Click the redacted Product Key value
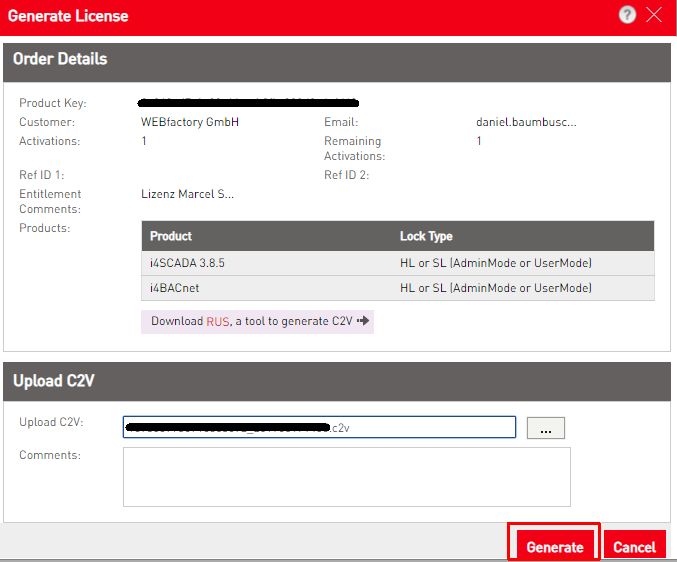677x562 pixels. [x=249, y=103]
